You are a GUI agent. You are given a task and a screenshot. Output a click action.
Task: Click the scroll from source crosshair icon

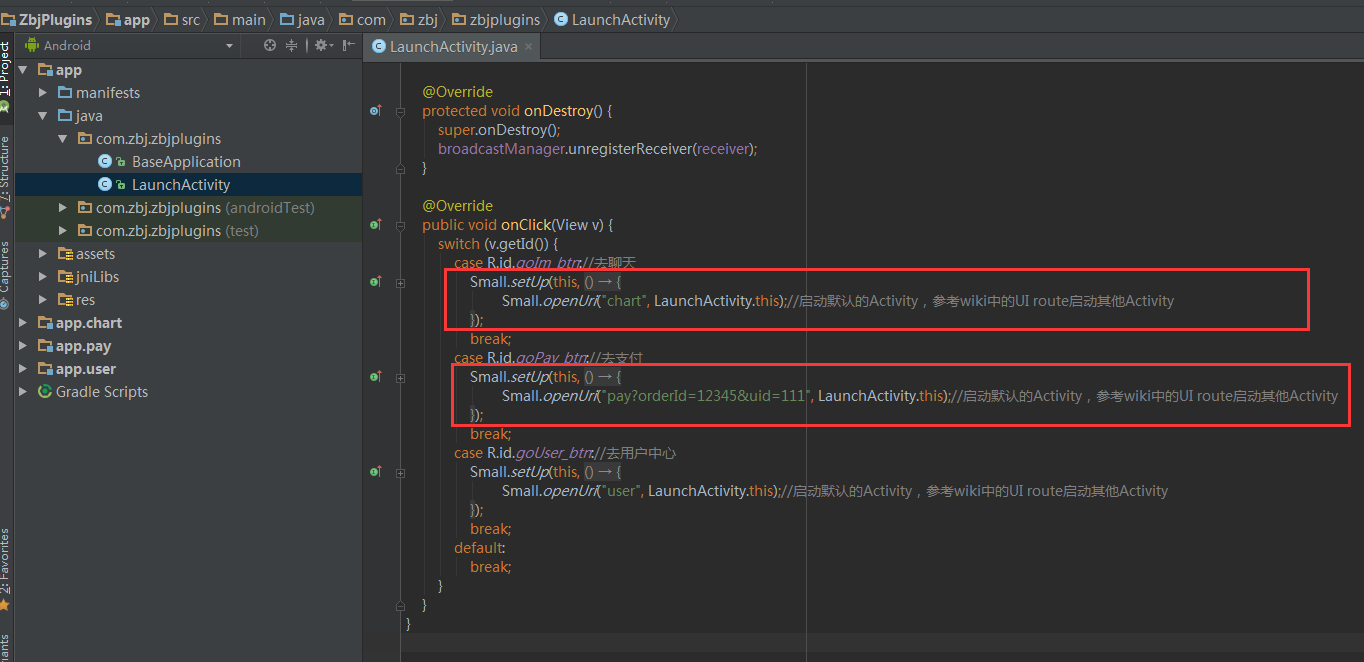point(269,45)
